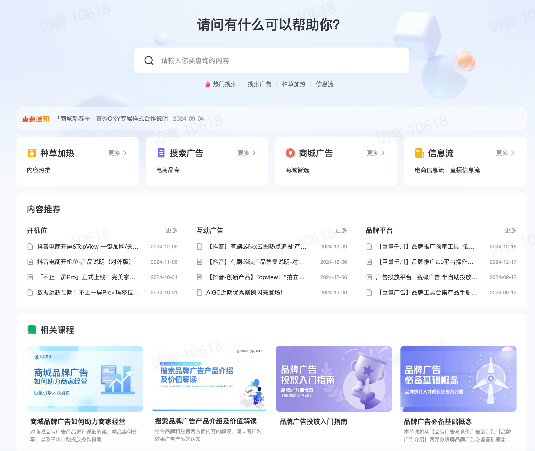Expand 更多 on the 种草加热 card

(118, 153)
